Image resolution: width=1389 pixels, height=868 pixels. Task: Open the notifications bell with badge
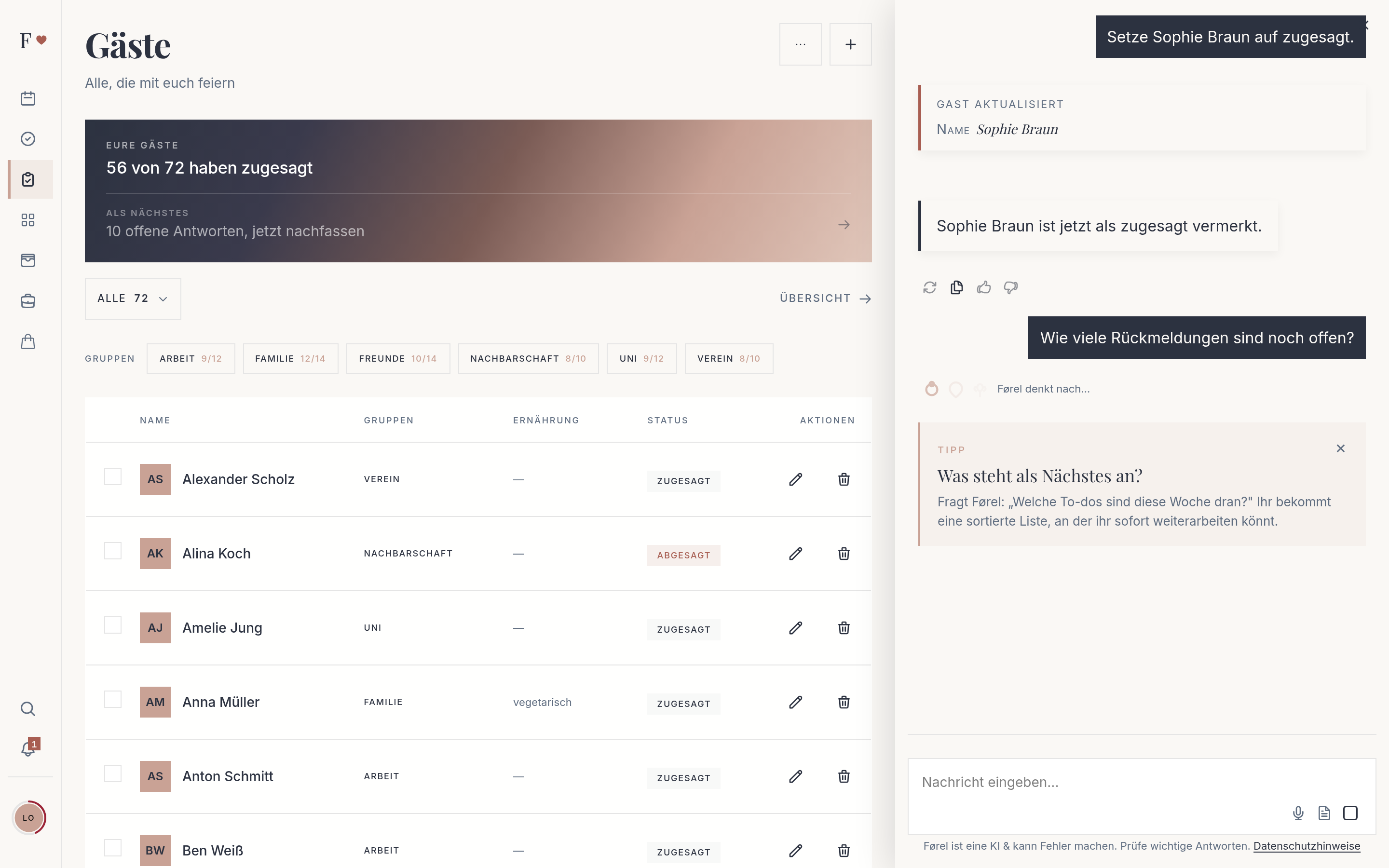(29, 748)
